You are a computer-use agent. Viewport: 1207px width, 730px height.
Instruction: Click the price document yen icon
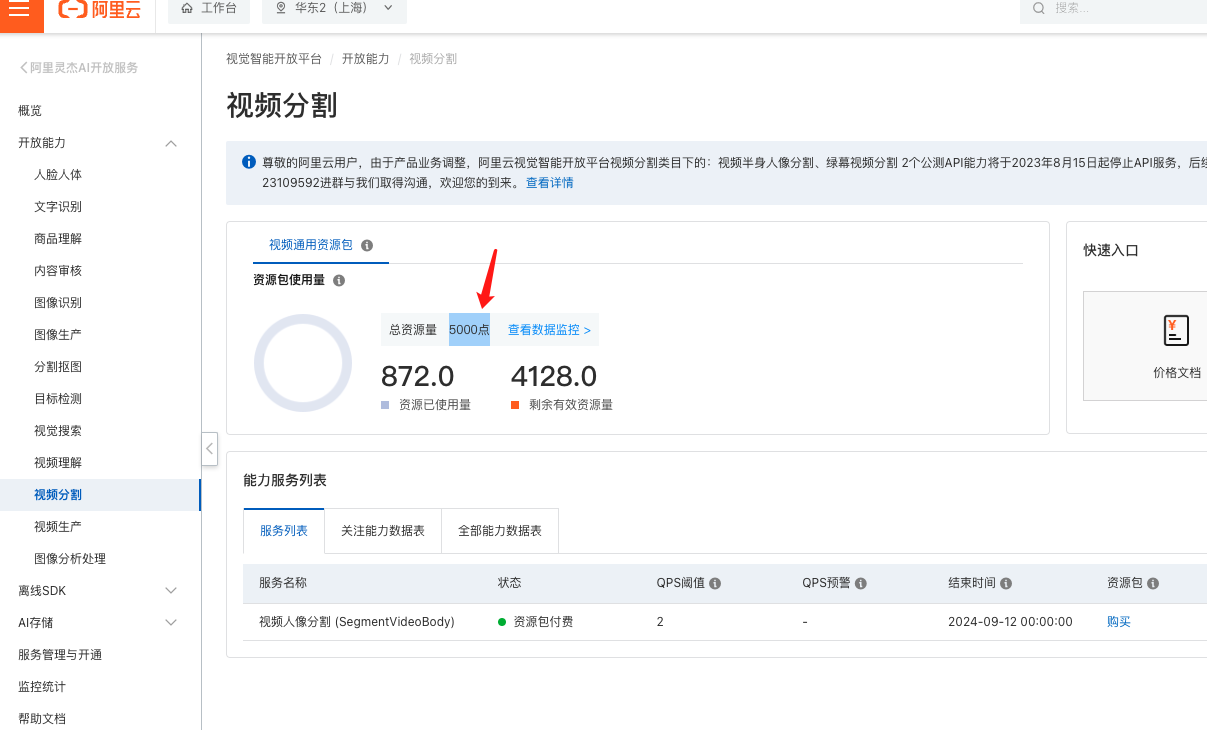pos(1176,330)
